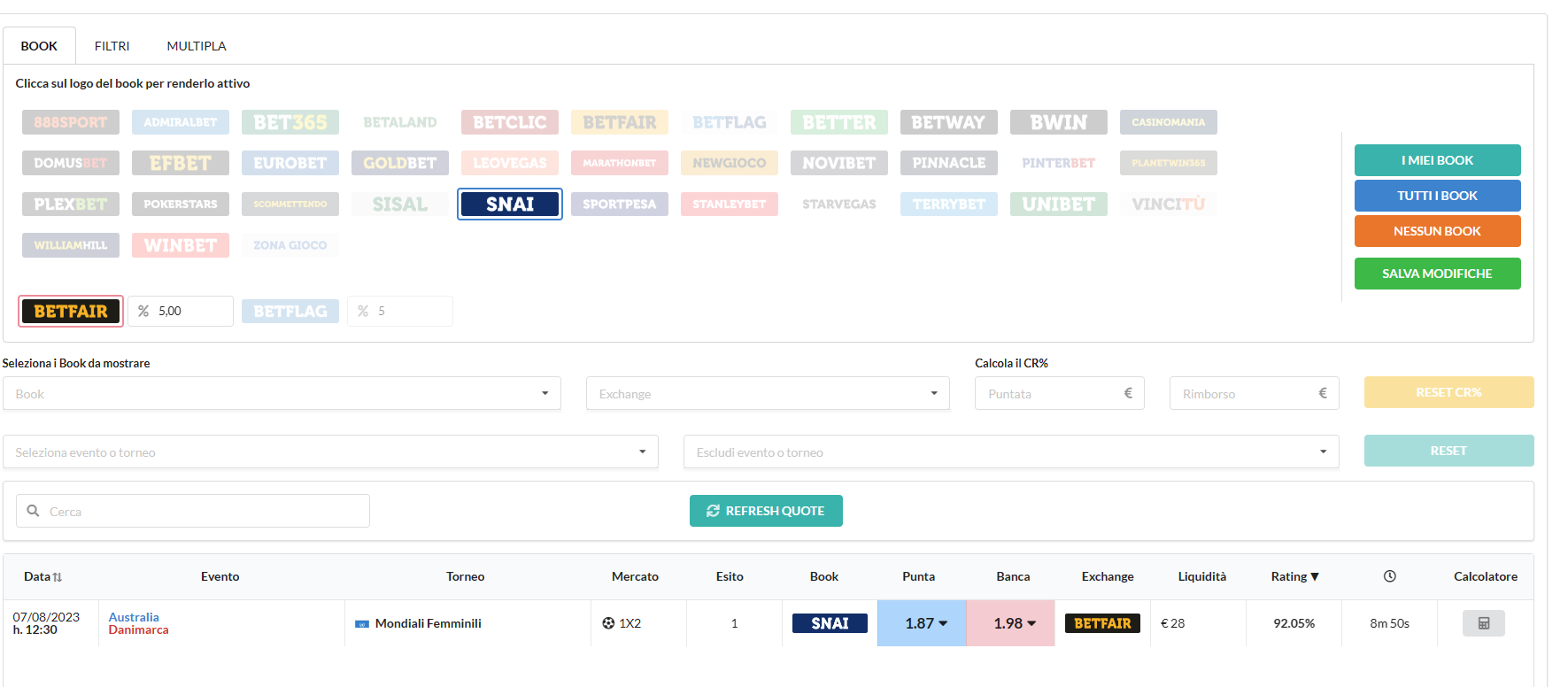1568x687 pixels.
Task: Pick the TERRYBET book logo
Action: pos(949,205)
